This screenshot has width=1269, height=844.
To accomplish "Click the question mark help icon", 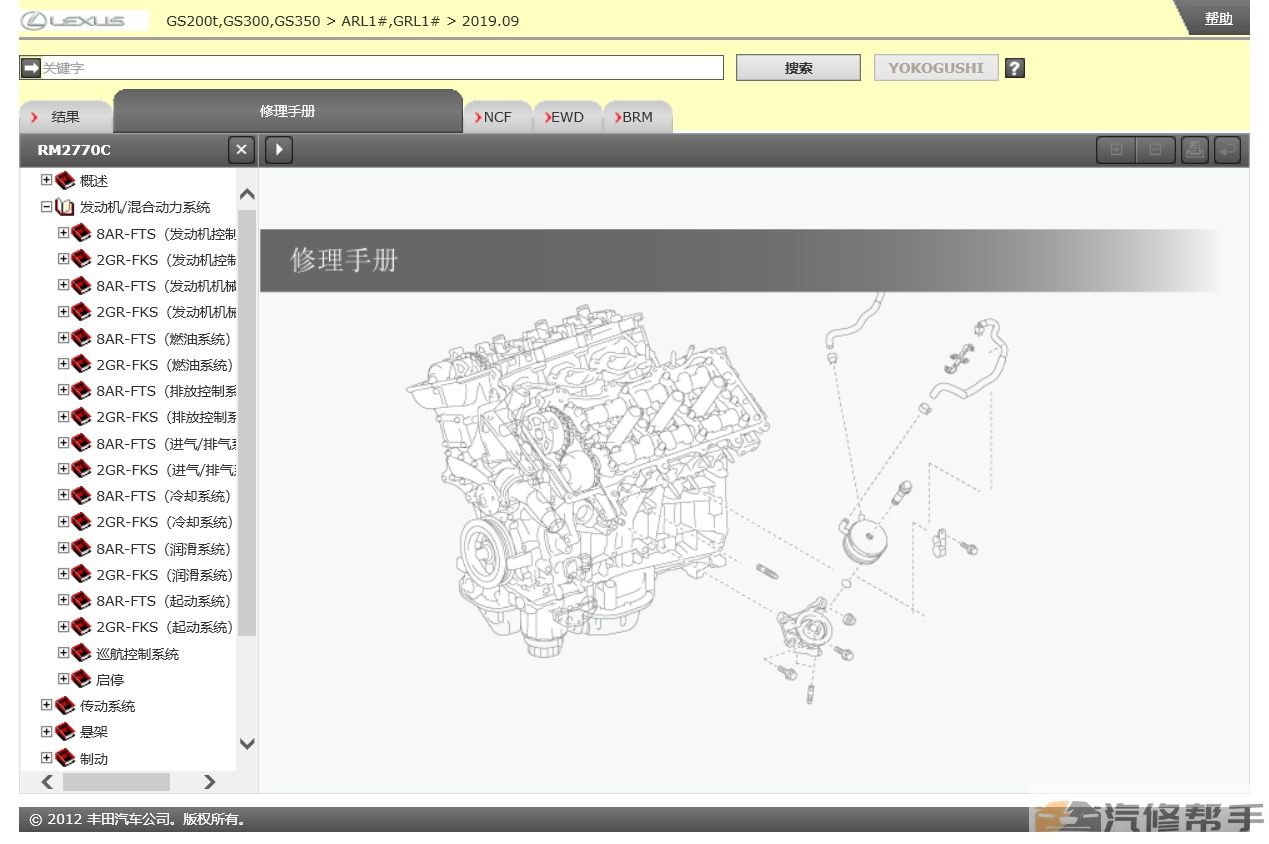I will pyautogui.click(x=1014, y=68).
